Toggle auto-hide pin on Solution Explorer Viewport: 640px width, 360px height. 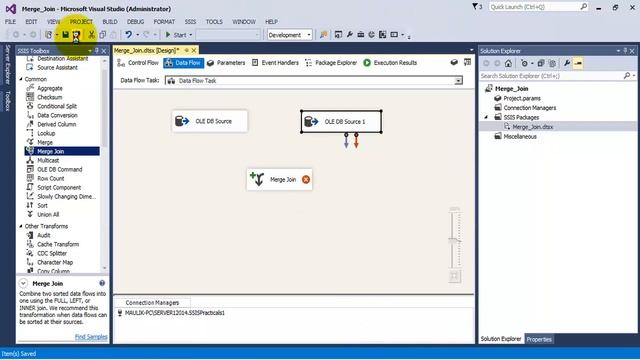click(625, 51)
